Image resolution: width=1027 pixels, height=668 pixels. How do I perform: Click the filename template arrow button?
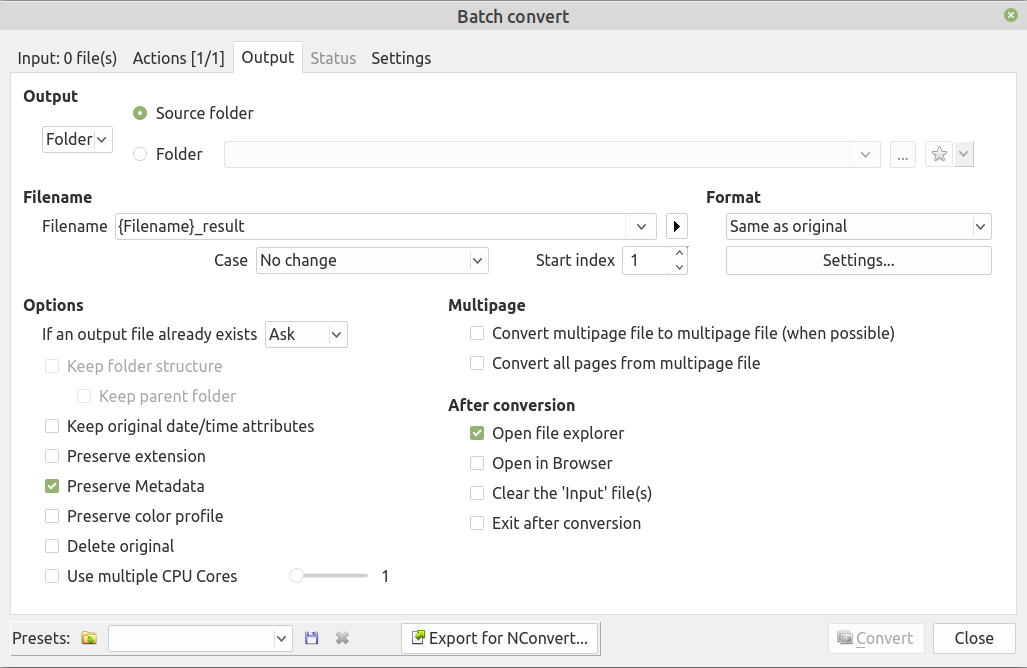[677, 226]
